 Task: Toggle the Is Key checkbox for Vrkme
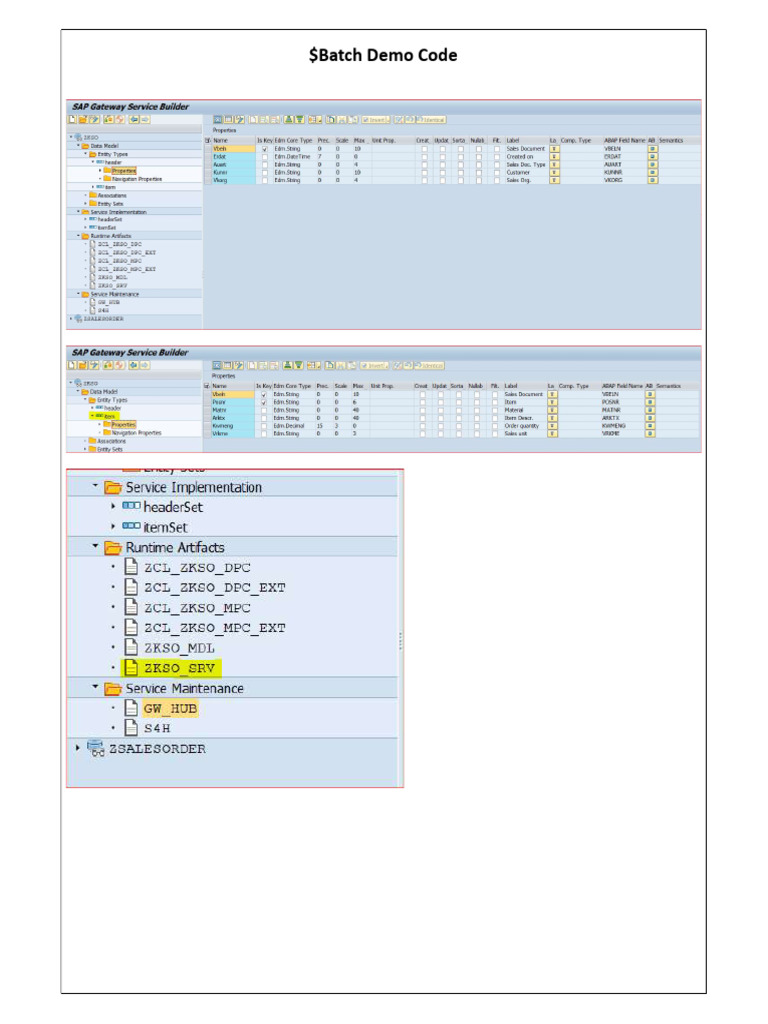point(263,434)
